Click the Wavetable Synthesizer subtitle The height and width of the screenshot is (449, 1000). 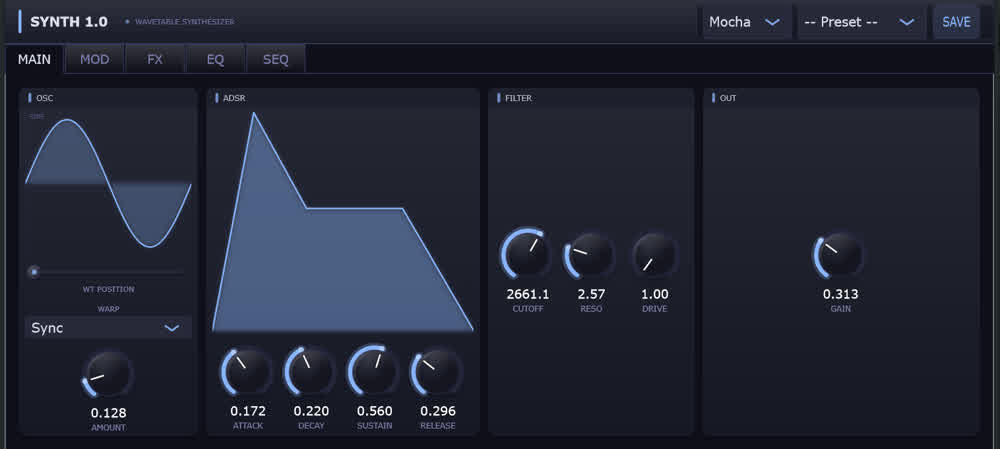coord(184,22)
